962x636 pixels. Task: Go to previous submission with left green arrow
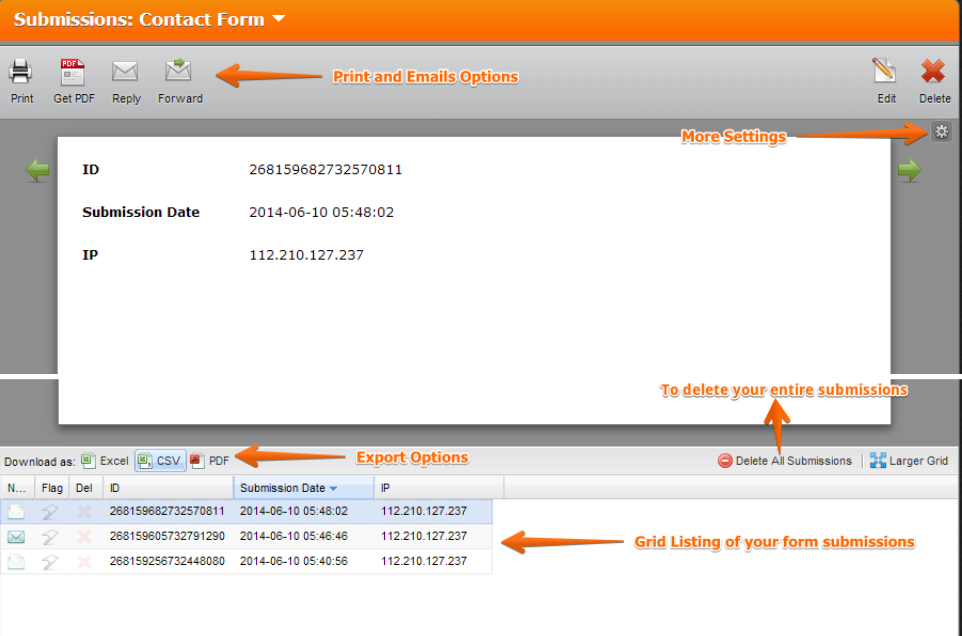click(37, 171)
